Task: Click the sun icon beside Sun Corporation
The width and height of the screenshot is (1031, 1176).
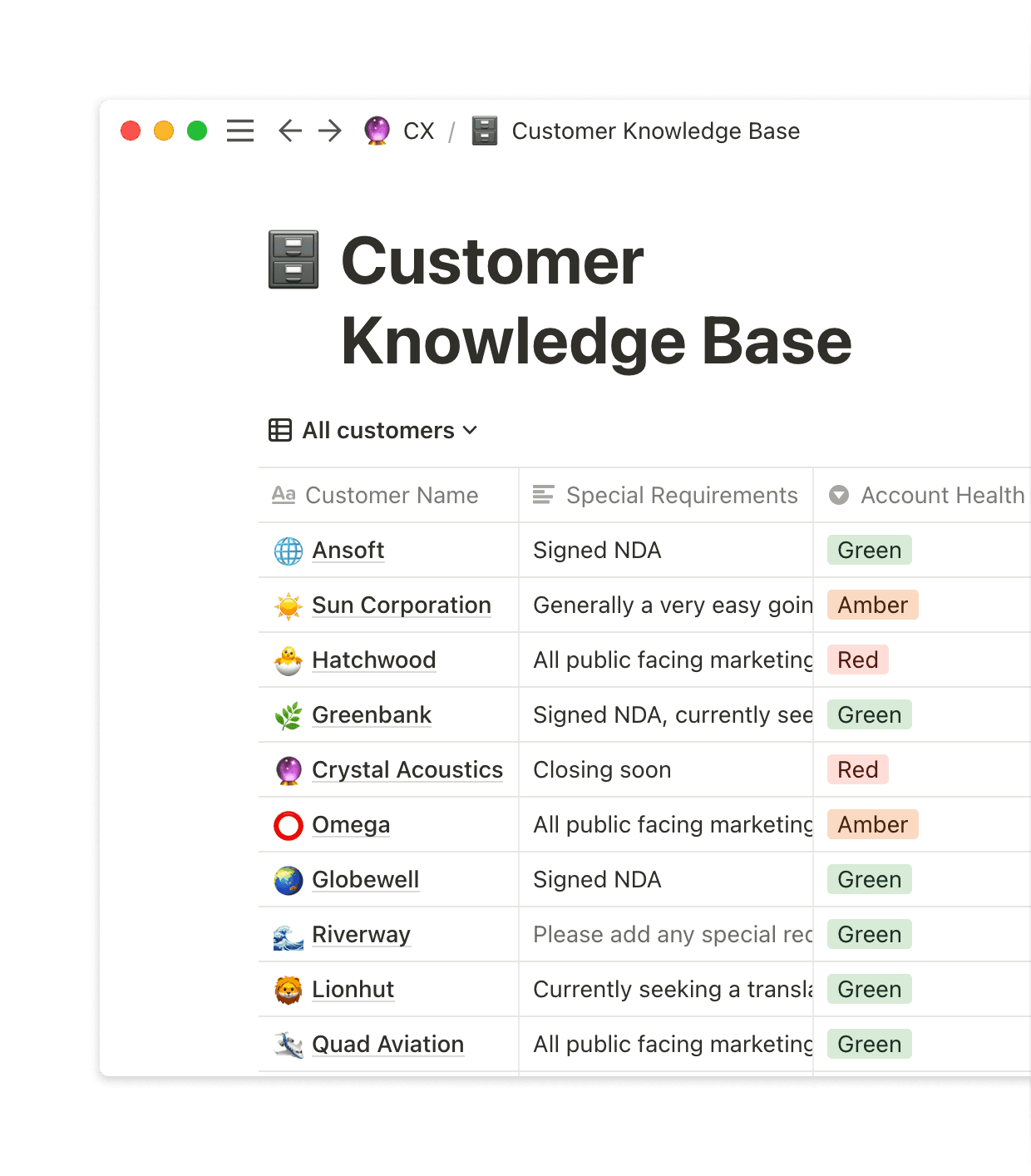Action: (287, 605)
